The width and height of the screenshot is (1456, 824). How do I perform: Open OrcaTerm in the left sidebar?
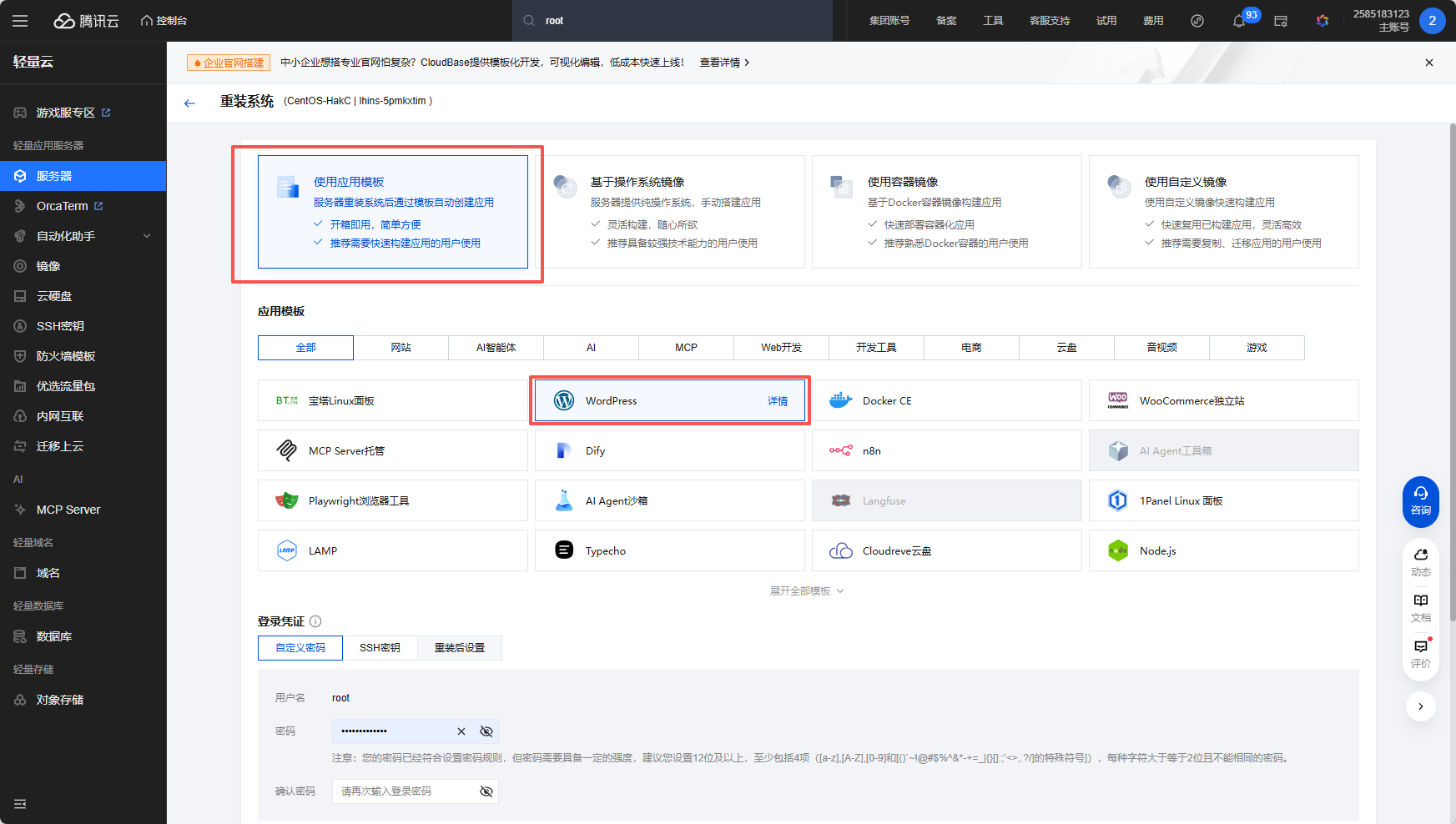[x=83, y=206]
